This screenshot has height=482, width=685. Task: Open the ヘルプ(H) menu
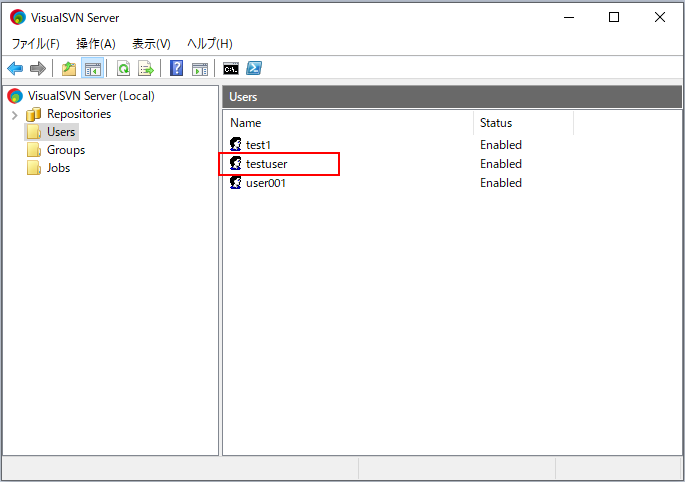[x=210, y=44]
